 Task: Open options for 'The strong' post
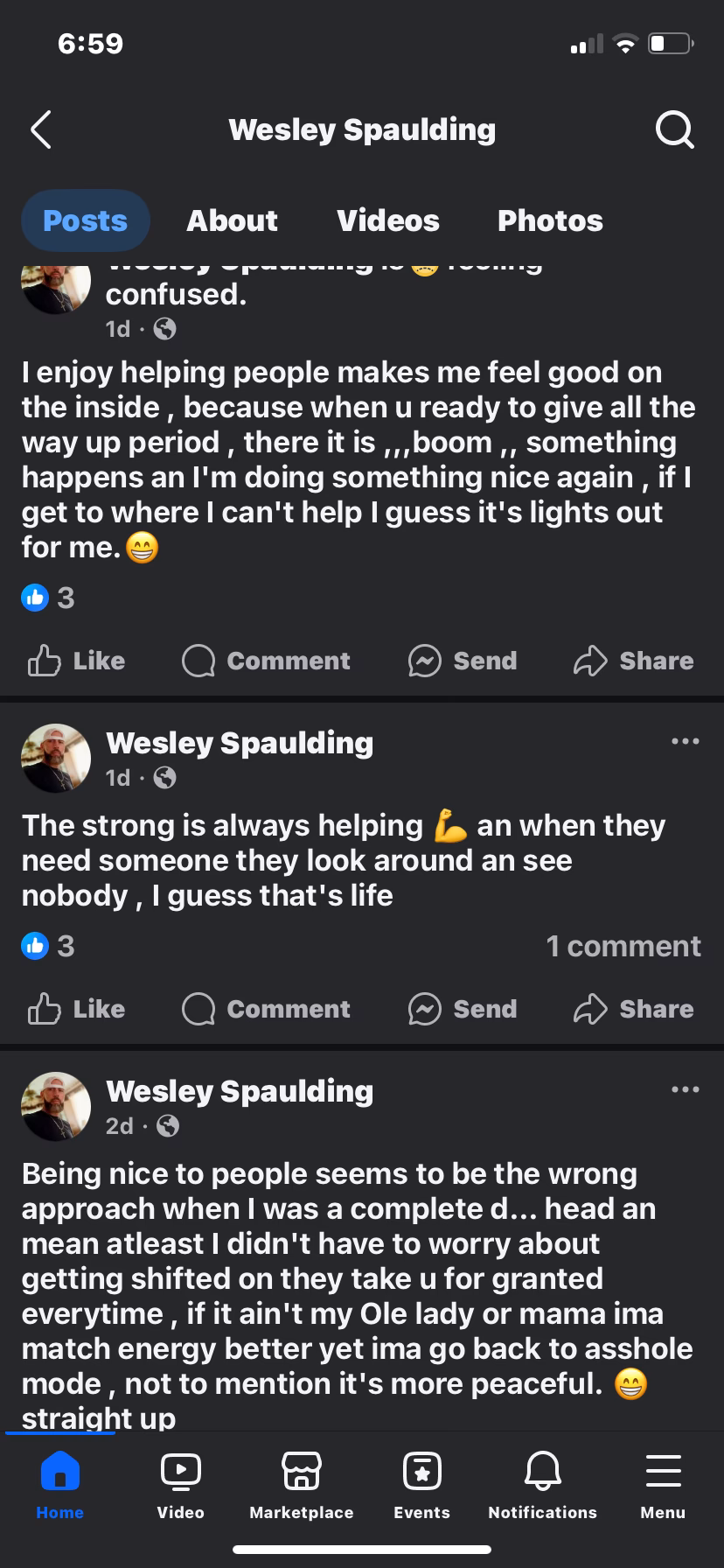685,742
